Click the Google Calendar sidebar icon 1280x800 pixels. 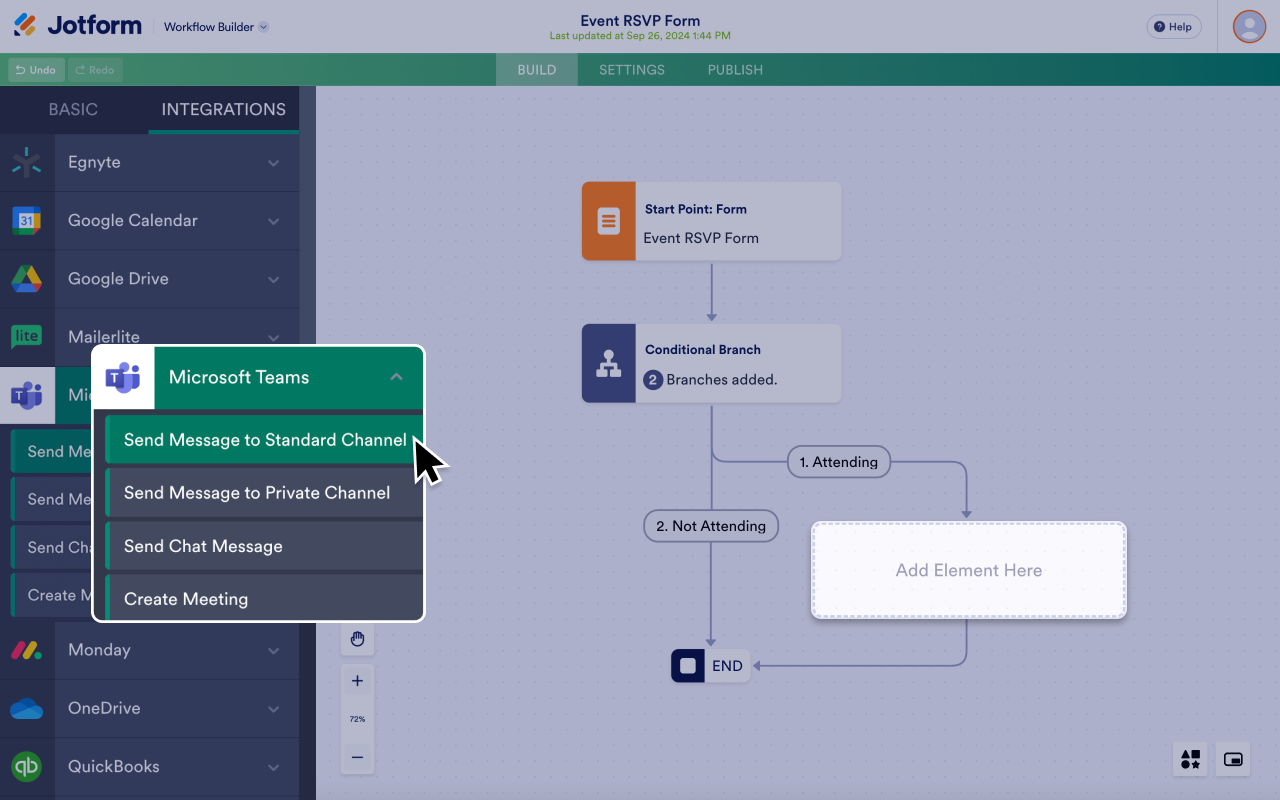pos(27,220)
